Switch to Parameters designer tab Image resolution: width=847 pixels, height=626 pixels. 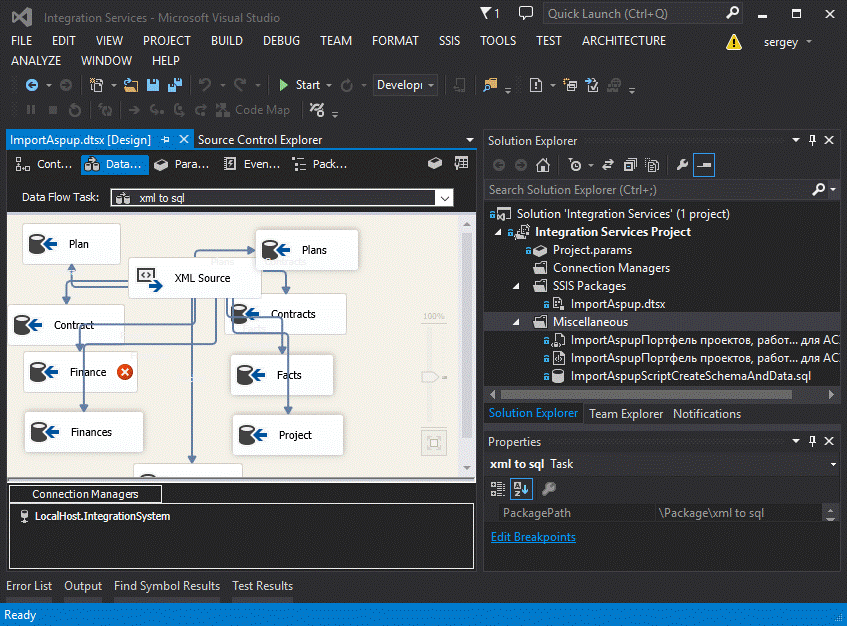(x=182, y=164)
